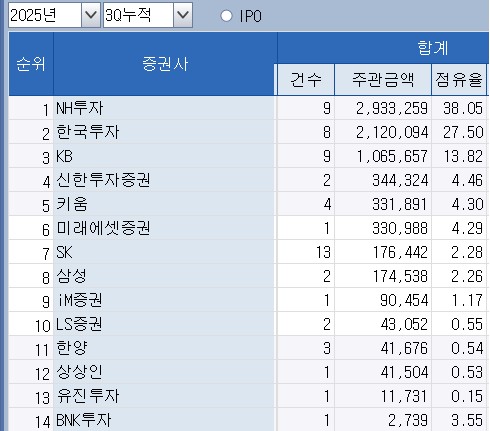This screenshot has height=431, width=490.
Task: Click the amount 43,052 cell
Action: click(x=383, y=324)
